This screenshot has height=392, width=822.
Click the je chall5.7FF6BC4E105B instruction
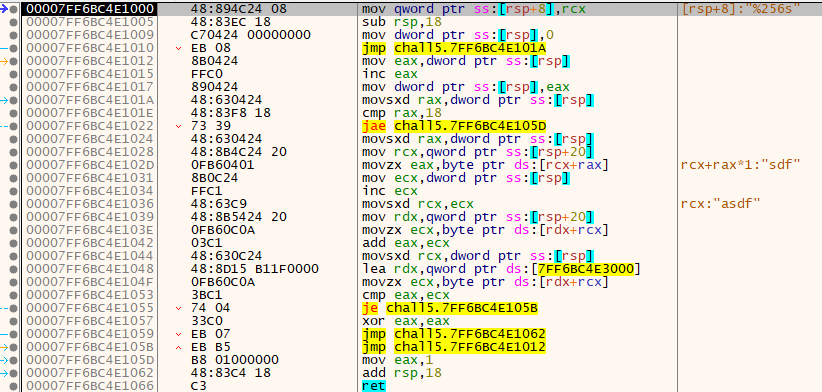pos(450,308)
